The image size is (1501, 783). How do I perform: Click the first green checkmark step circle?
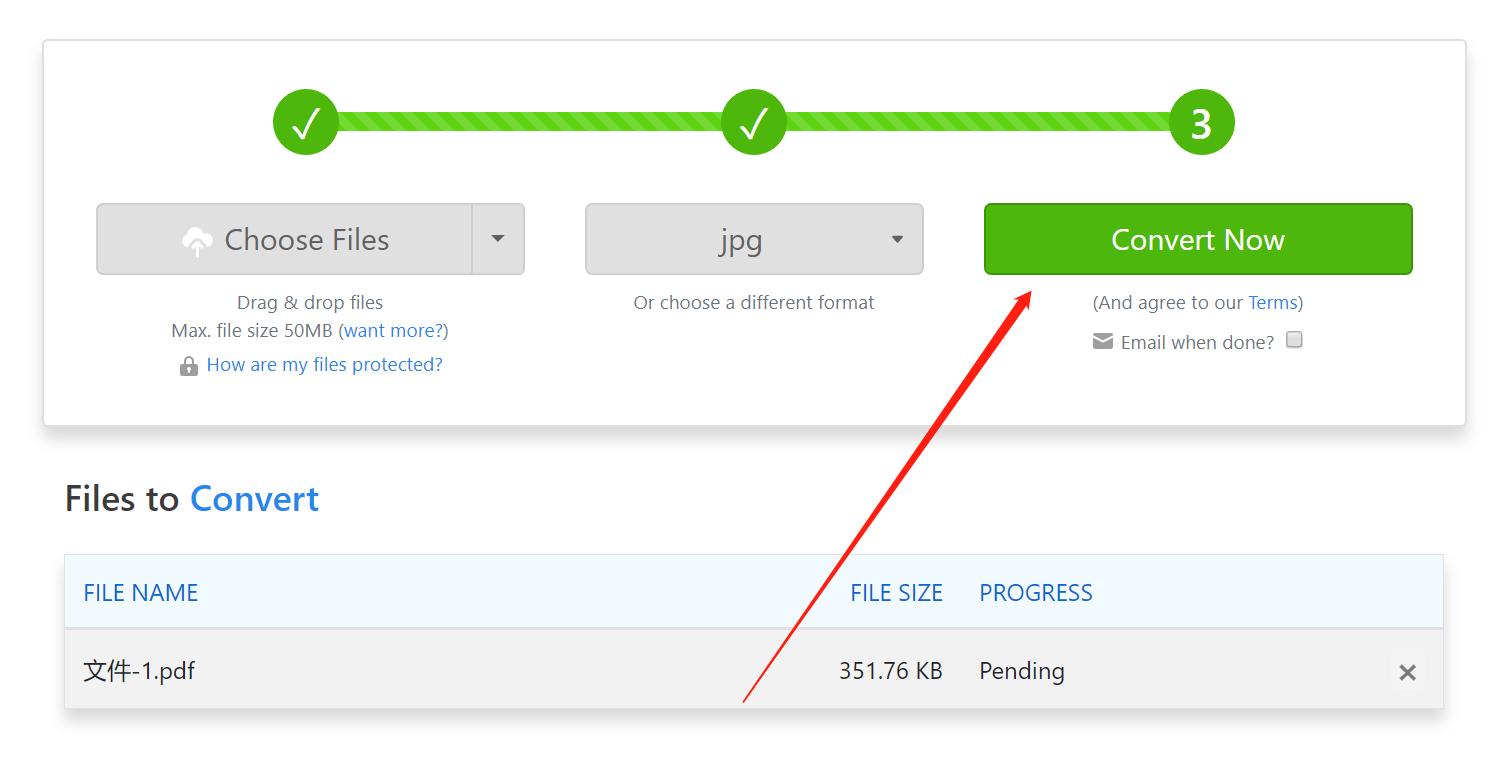coord(305,123)
